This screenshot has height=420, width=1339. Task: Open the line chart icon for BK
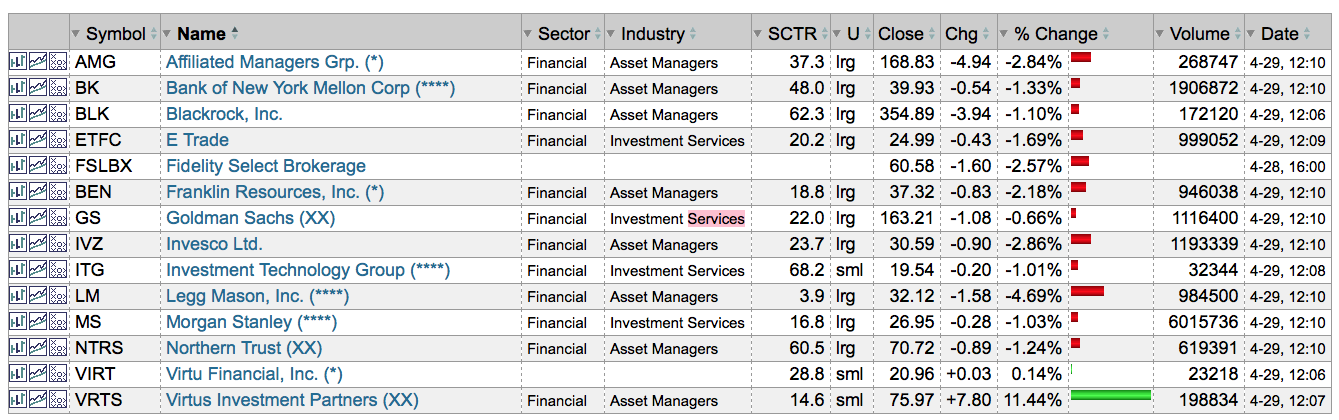coord(38,88)
